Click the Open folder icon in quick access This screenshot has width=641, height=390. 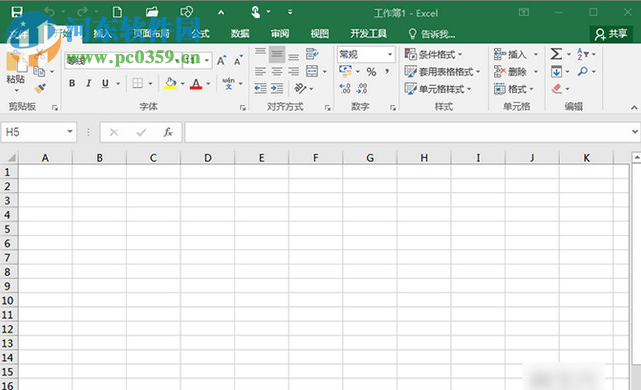click(x=152, y=11)
